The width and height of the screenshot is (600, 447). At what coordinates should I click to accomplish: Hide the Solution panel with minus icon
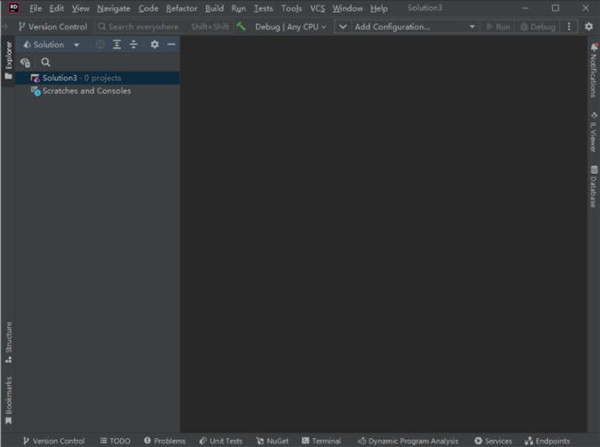pyautogui.click(x=171, y=45)
